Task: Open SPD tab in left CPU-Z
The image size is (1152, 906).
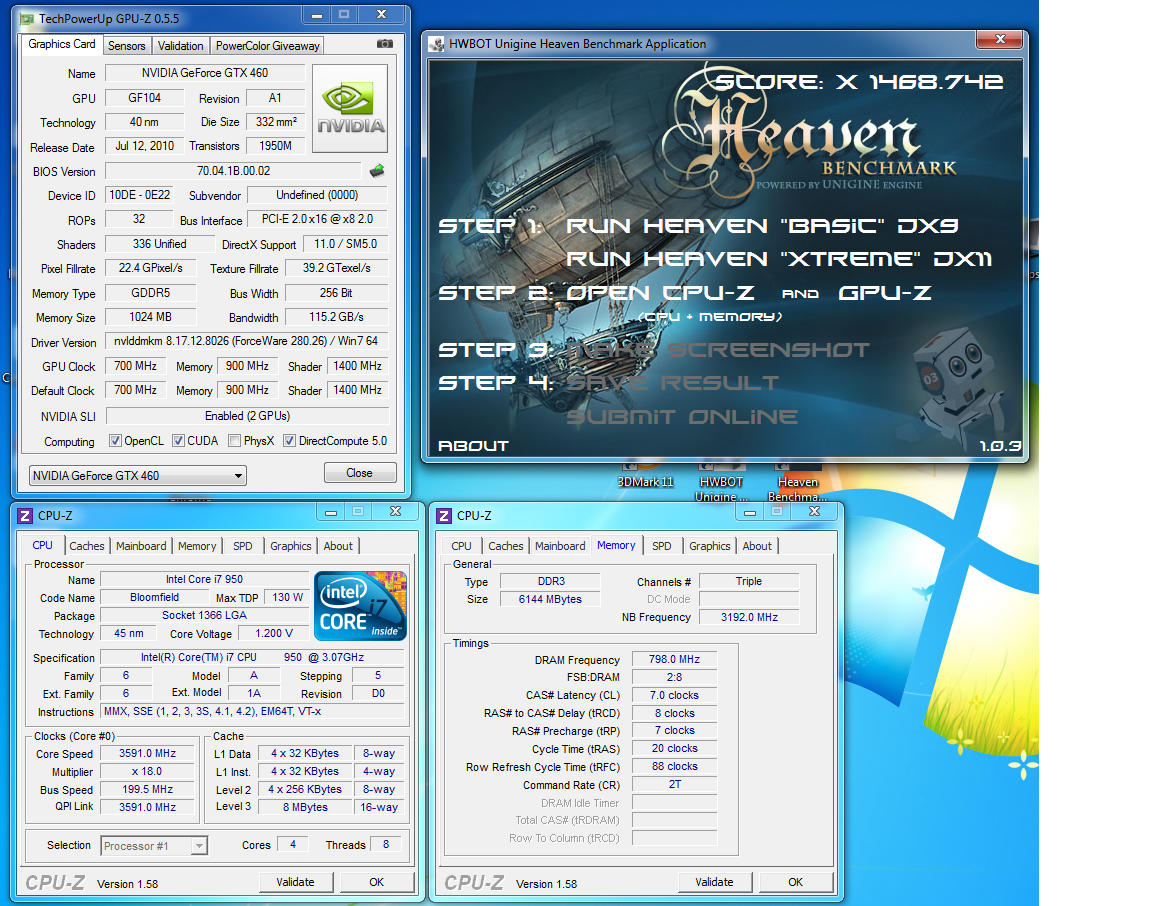Action: [x=242, y=546]
